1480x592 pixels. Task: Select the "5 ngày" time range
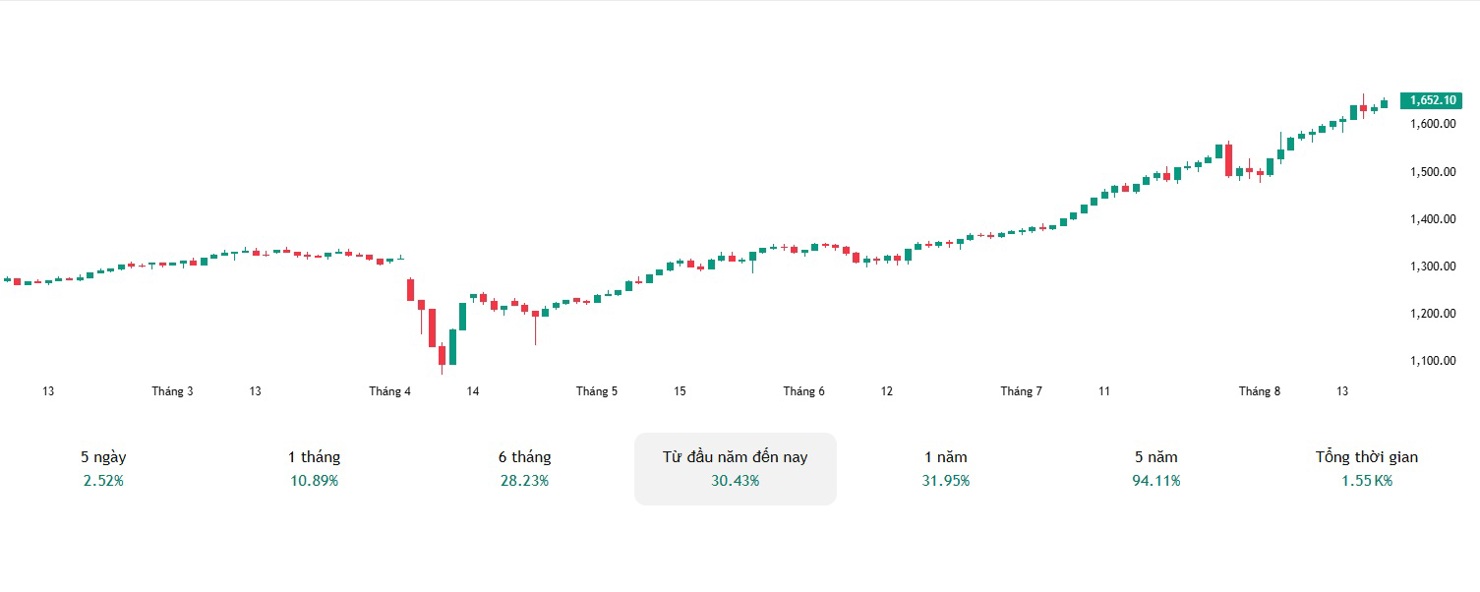104,468
